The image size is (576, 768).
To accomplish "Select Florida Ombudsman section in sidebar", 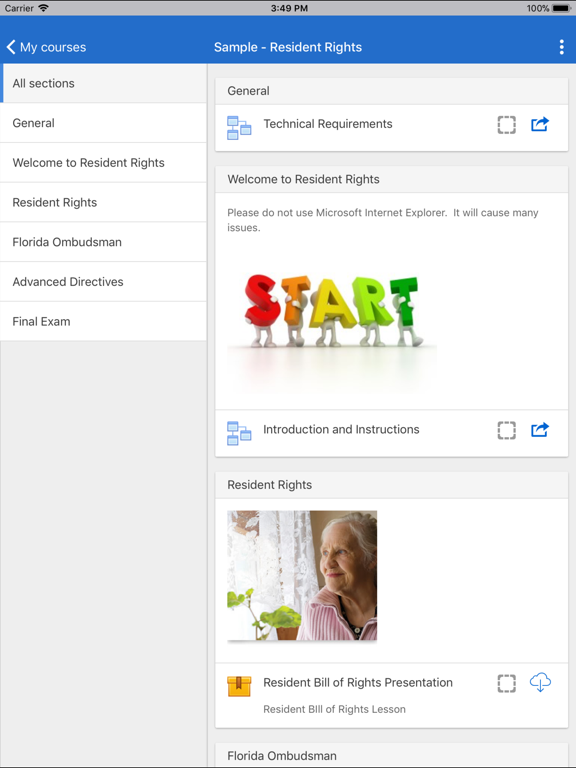I will pos(103,242).
